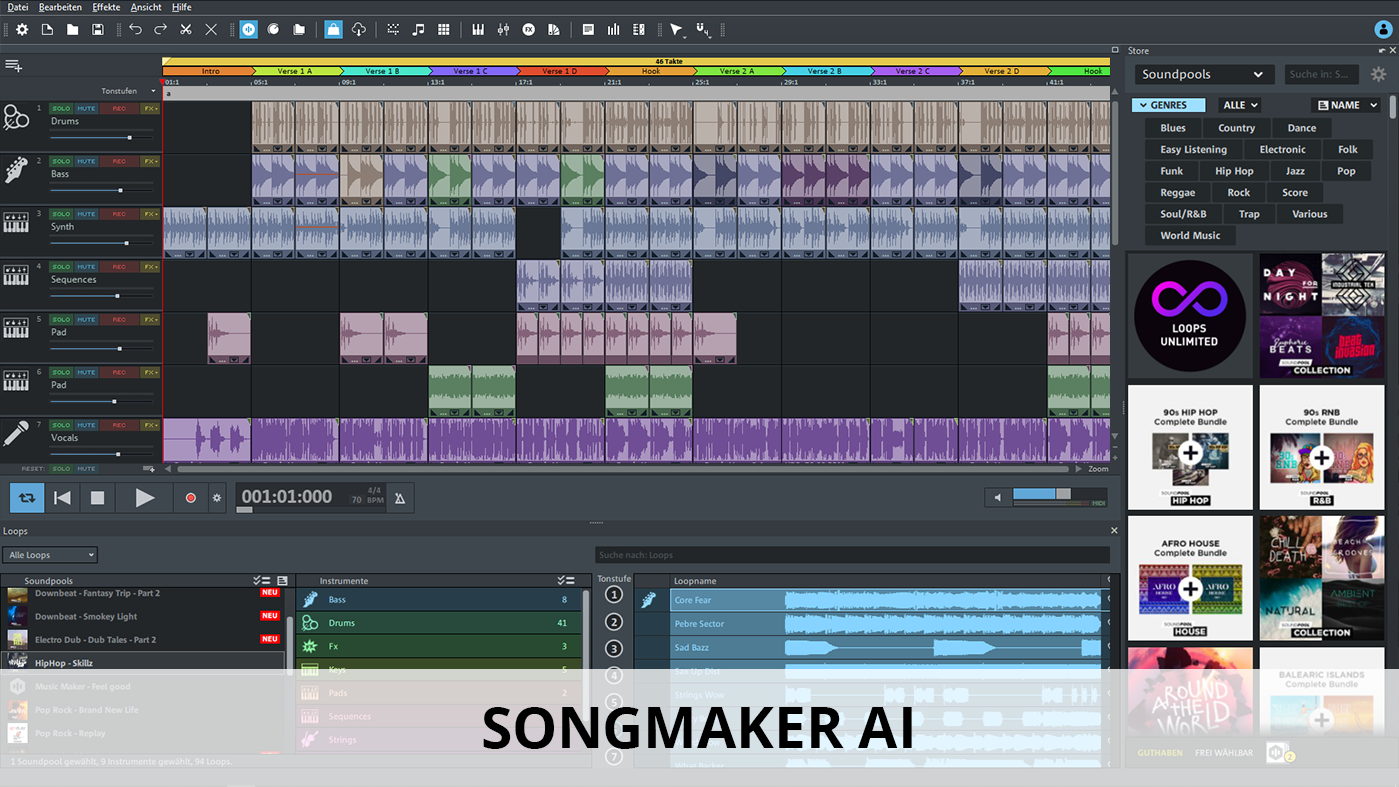Open program settings gear in top toolbar
Image resolution: width=1399 pixels, height=787 pixels.
(x=22, y=30)
